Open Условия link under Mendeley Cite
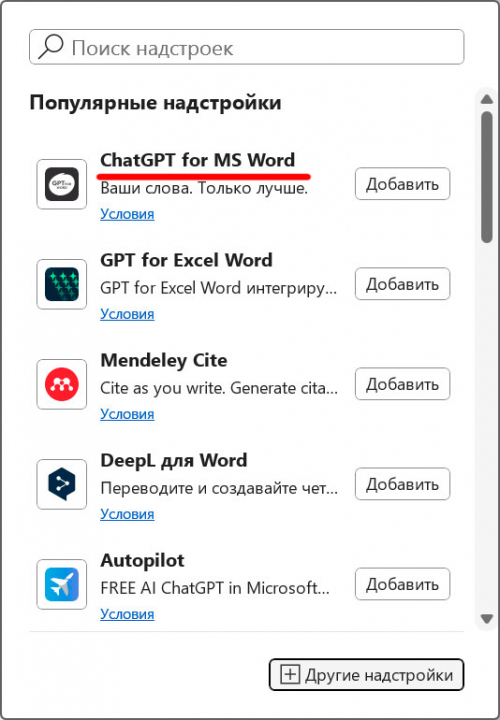 [127, 414]
